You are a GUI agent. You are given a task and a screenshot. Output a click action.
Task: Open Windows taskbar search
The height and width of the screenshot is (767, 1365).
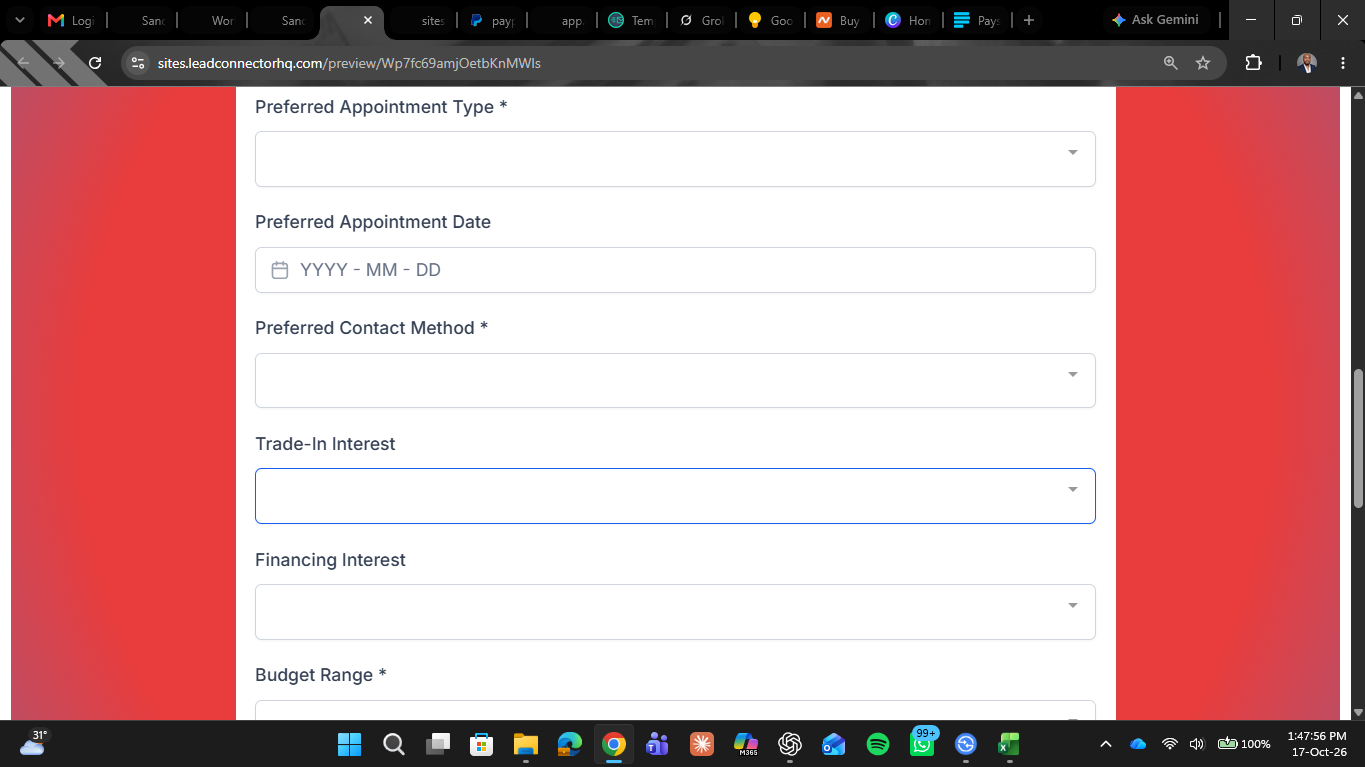(x=394, y=744)
